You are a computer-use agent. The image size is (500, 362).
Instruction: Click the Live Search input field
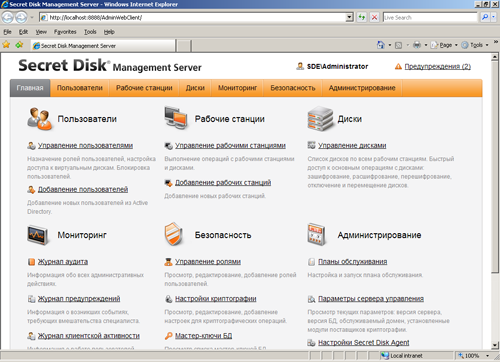[x=430, y=17]
